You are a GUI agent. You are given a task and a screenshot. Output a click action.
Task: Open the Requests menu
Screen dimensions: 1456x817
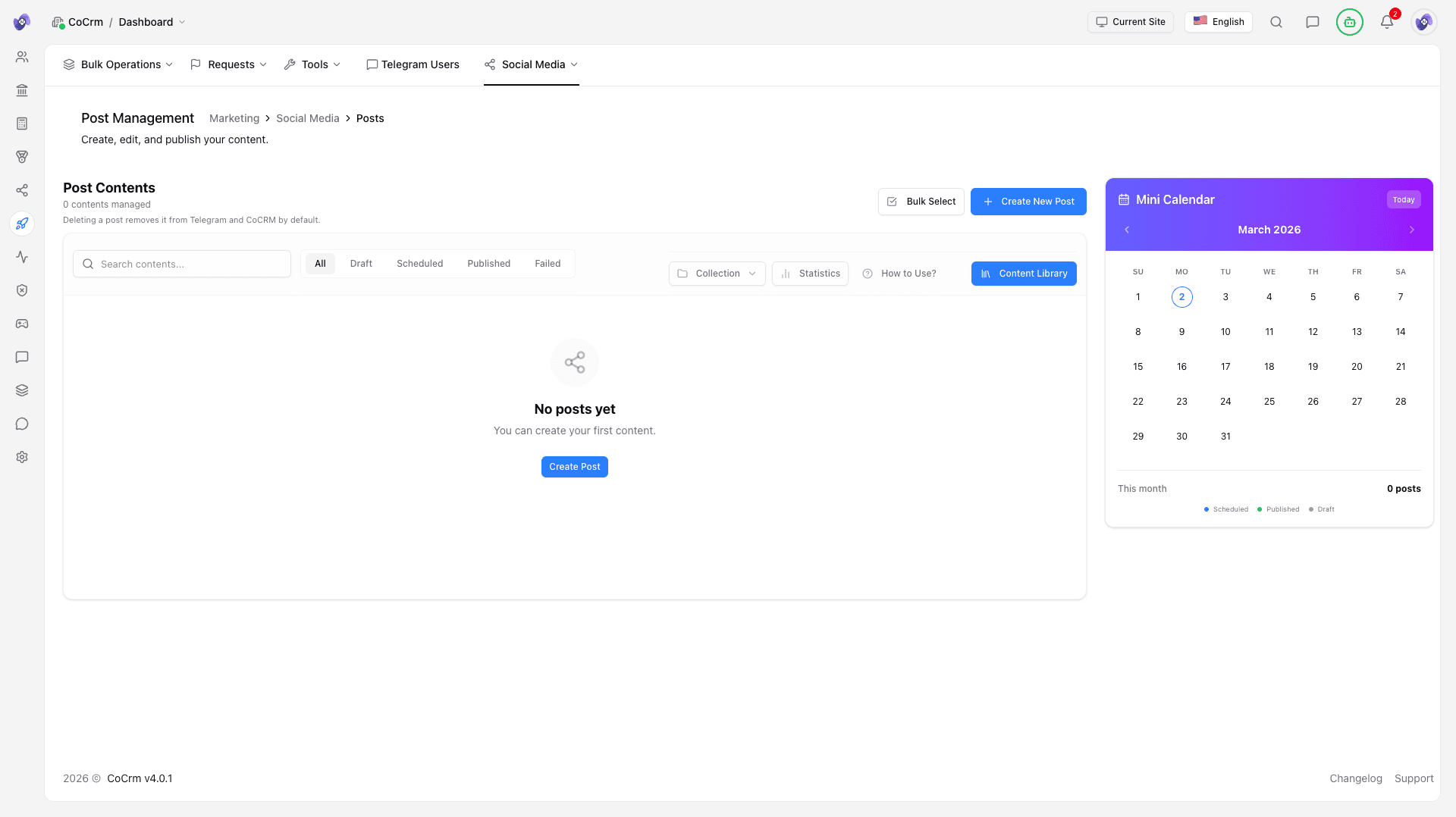227,64
